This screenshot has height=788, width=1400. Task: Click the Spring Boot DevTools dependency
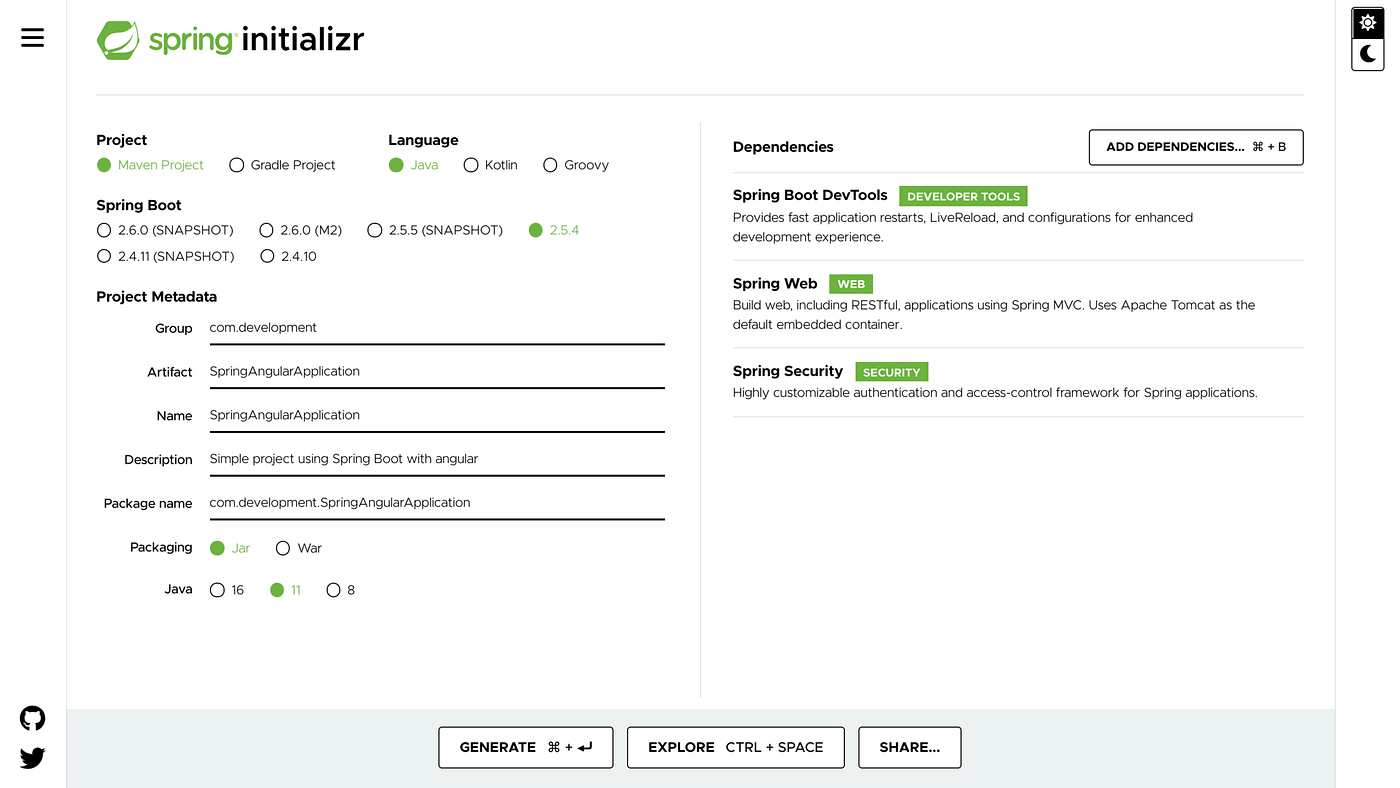[x=1018, y=216]
